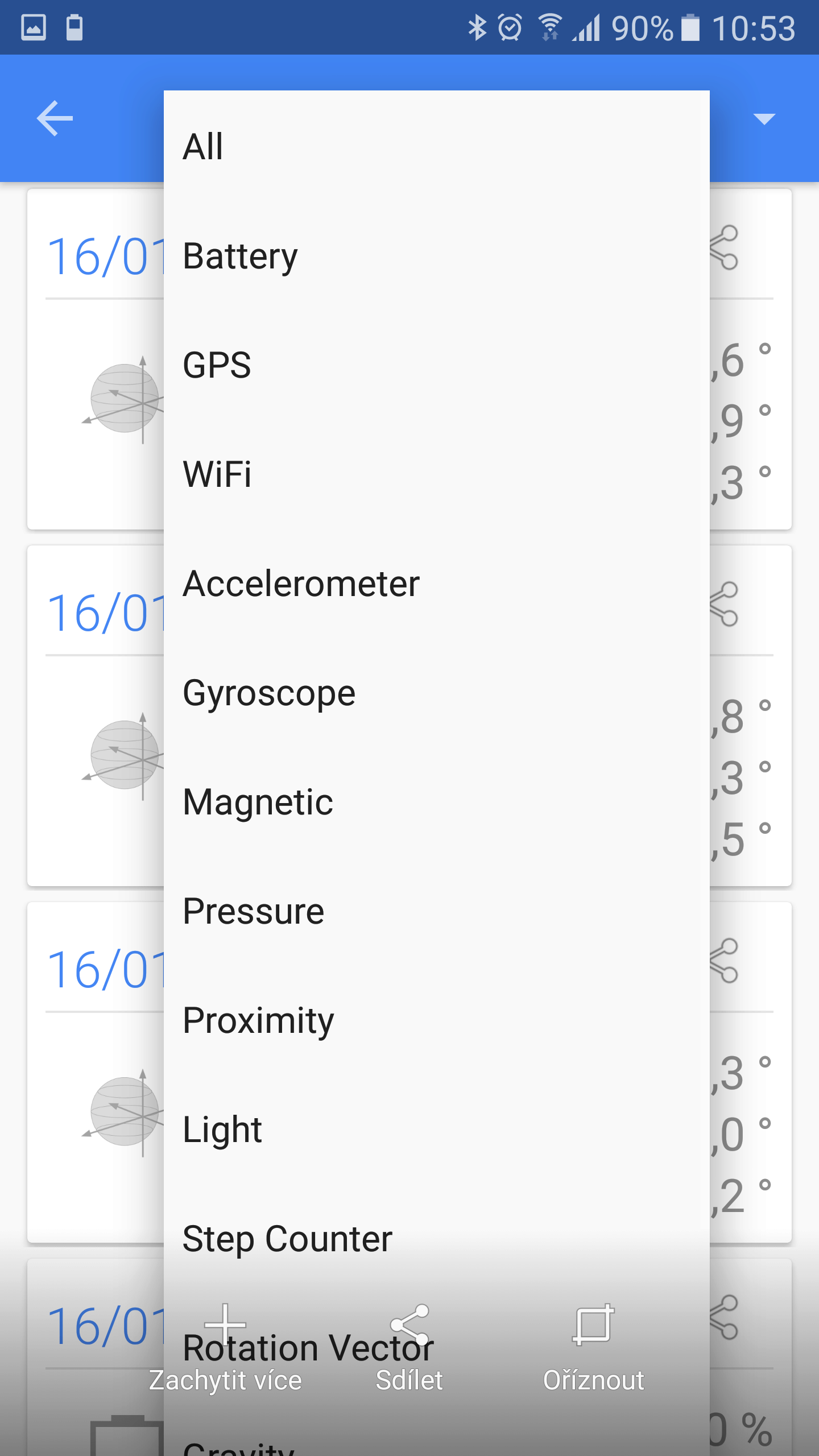Share the third sensor record
Screen dimensions: 819x1456
pyautogui.click(x=726, y=961)
